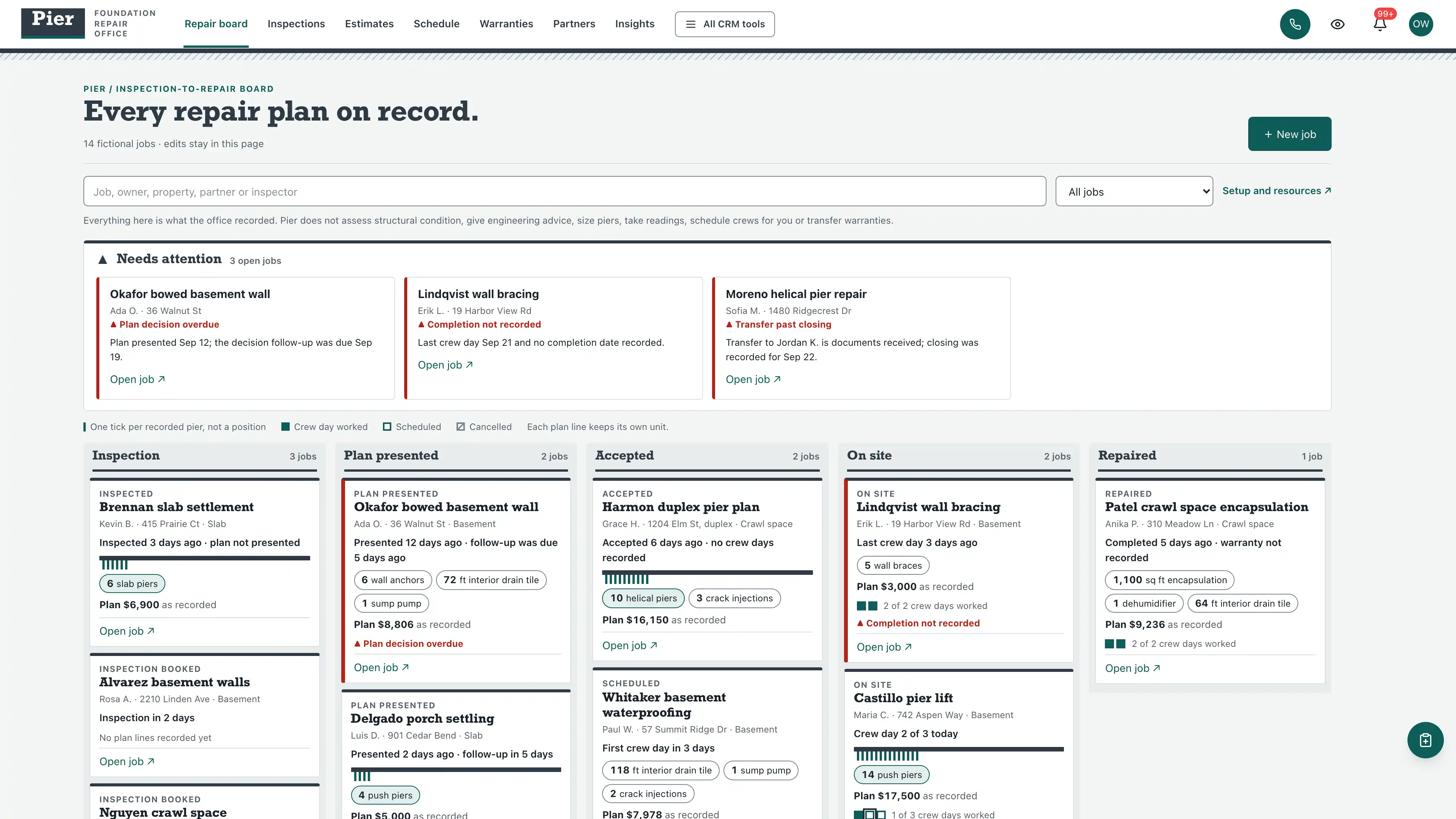1456x819 pixels.
Task: Open the Partners tab
Action: [x=574, y=24]
